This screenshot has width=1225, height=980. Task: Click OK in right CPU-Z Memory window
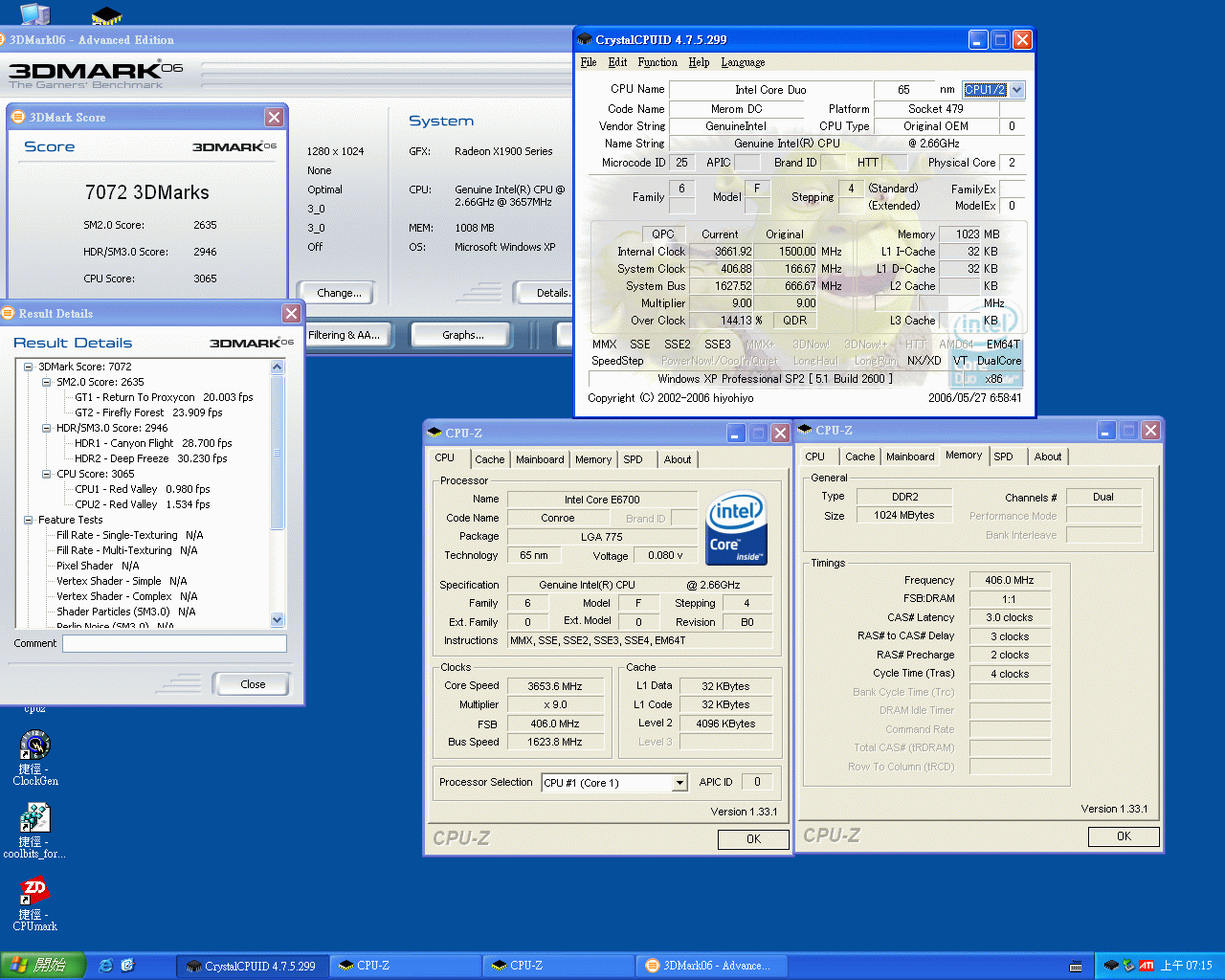click(1124, 836)
